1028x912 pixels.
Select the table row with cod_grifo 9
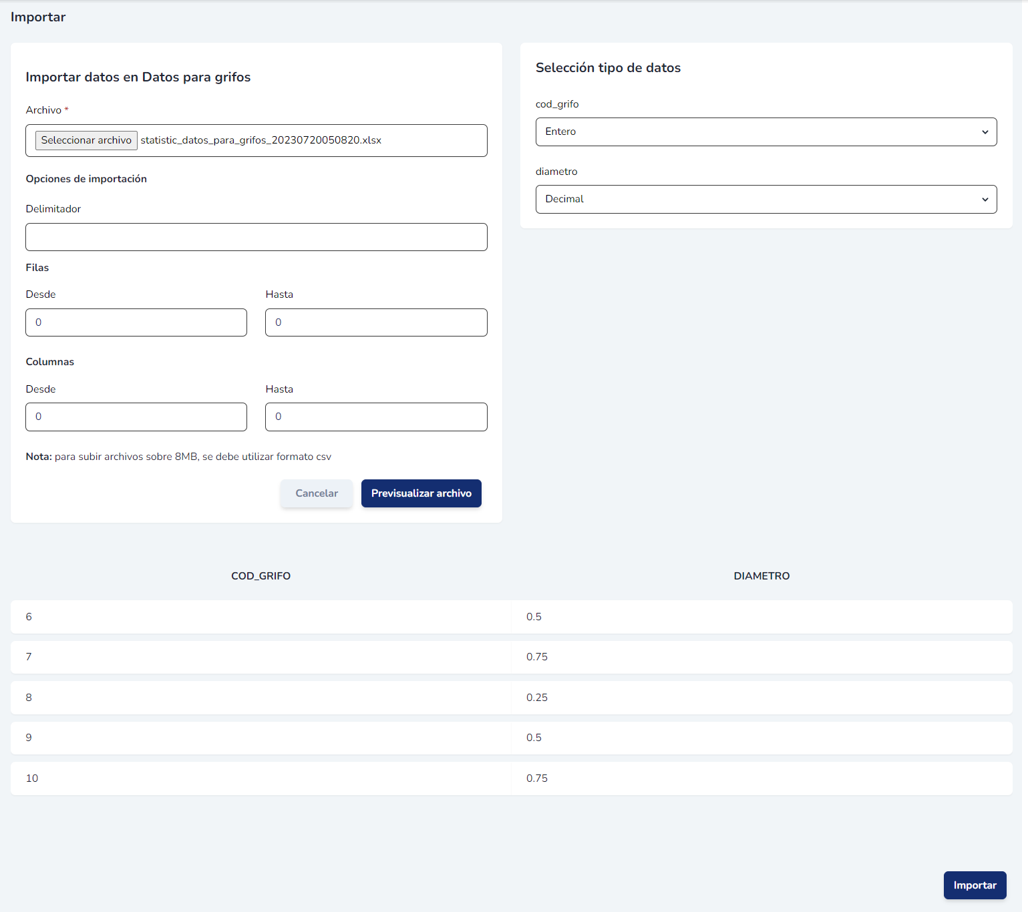coord(260,738)
